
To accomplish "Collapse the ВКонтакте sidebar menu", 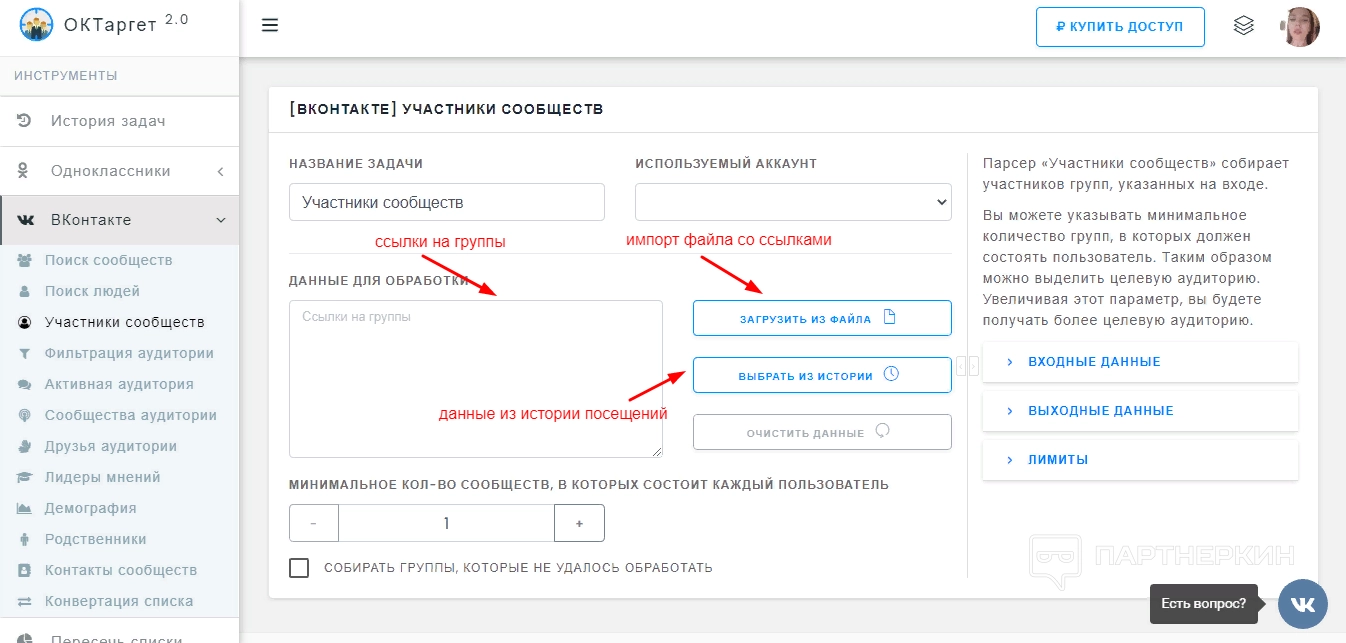I will tap(220, 220).
